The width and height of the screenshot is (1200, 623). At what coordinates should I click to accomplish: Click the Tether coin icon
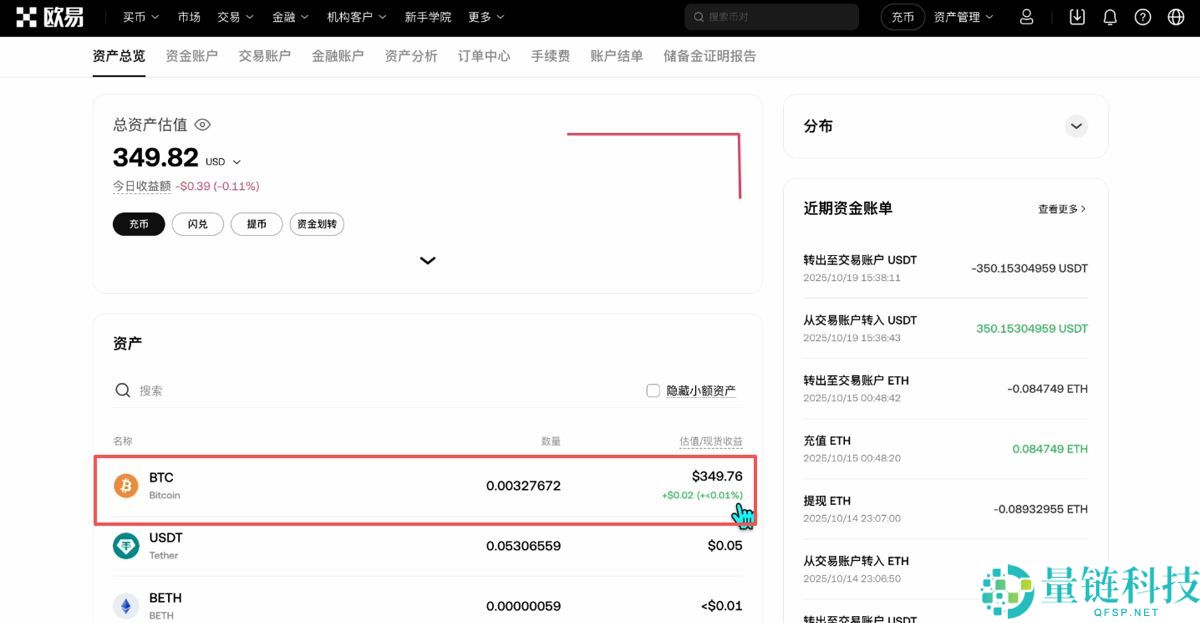click(x=124, y=545)
